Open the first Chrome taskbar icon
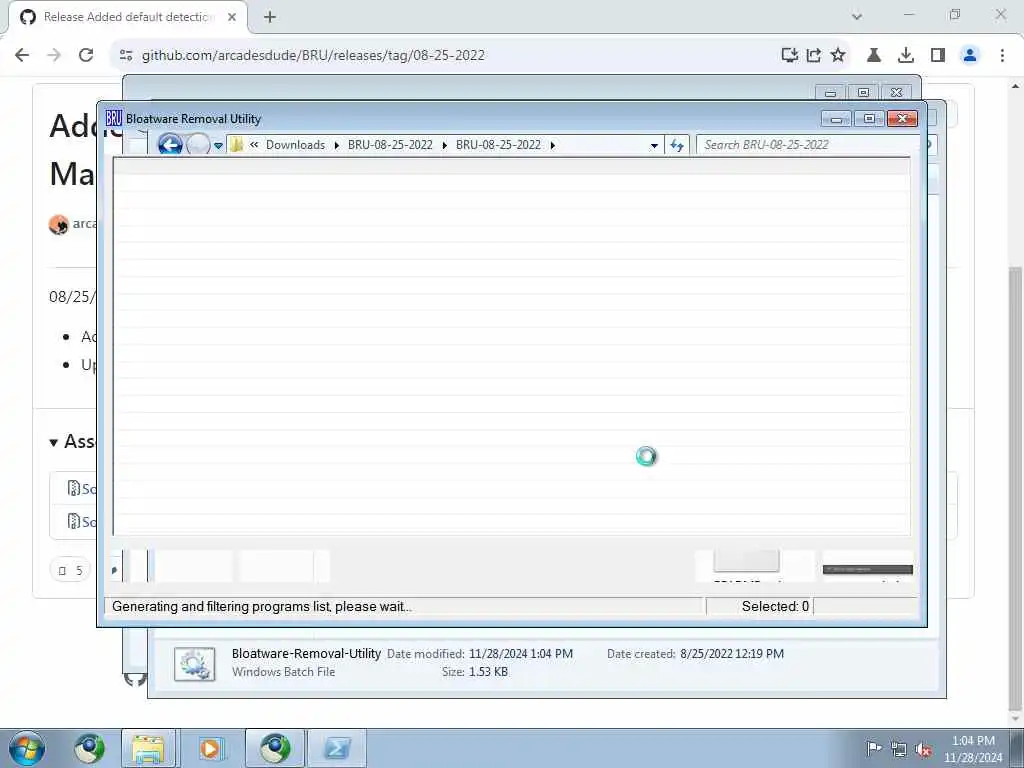The height and width of the screenshot is (768, 1024). click(x=89, y=748)
